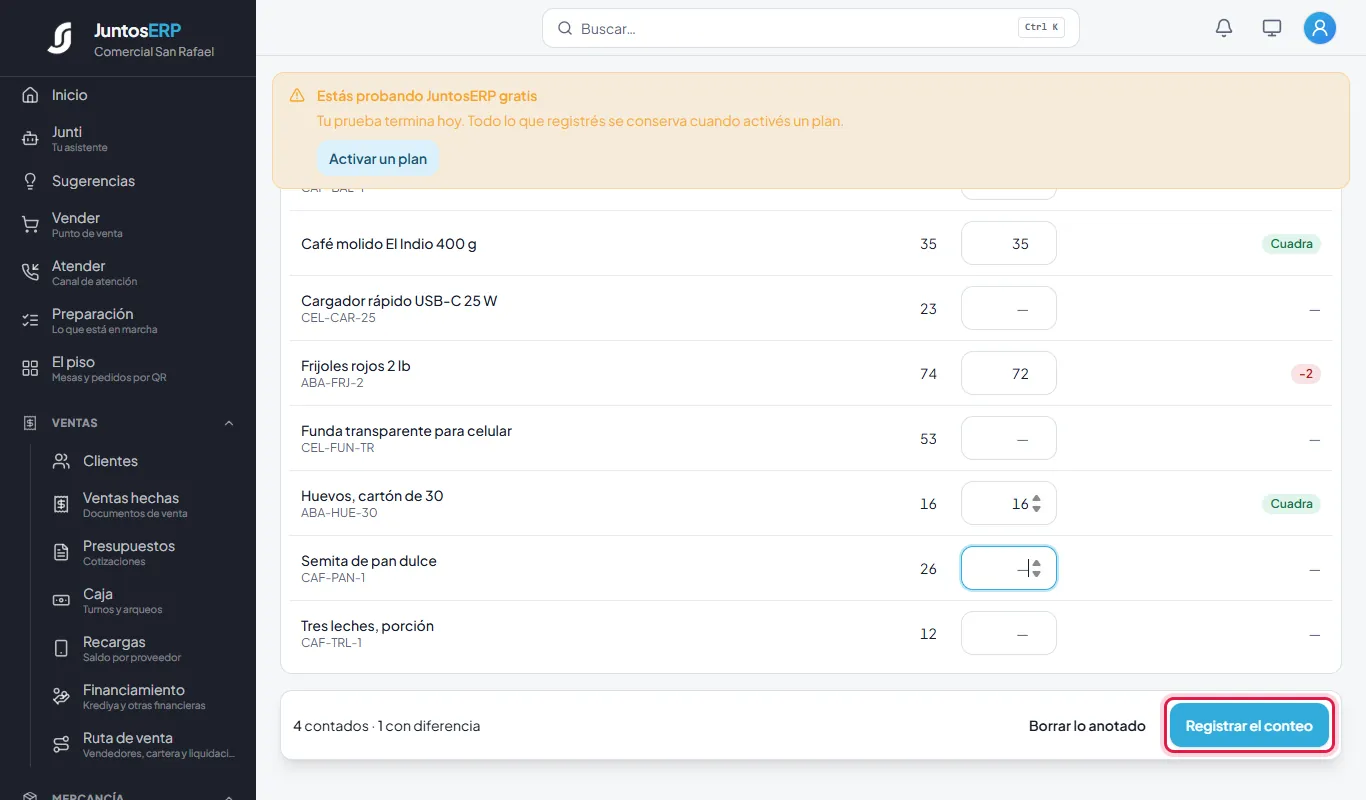Click the warning triangle in trial banner

297,96
